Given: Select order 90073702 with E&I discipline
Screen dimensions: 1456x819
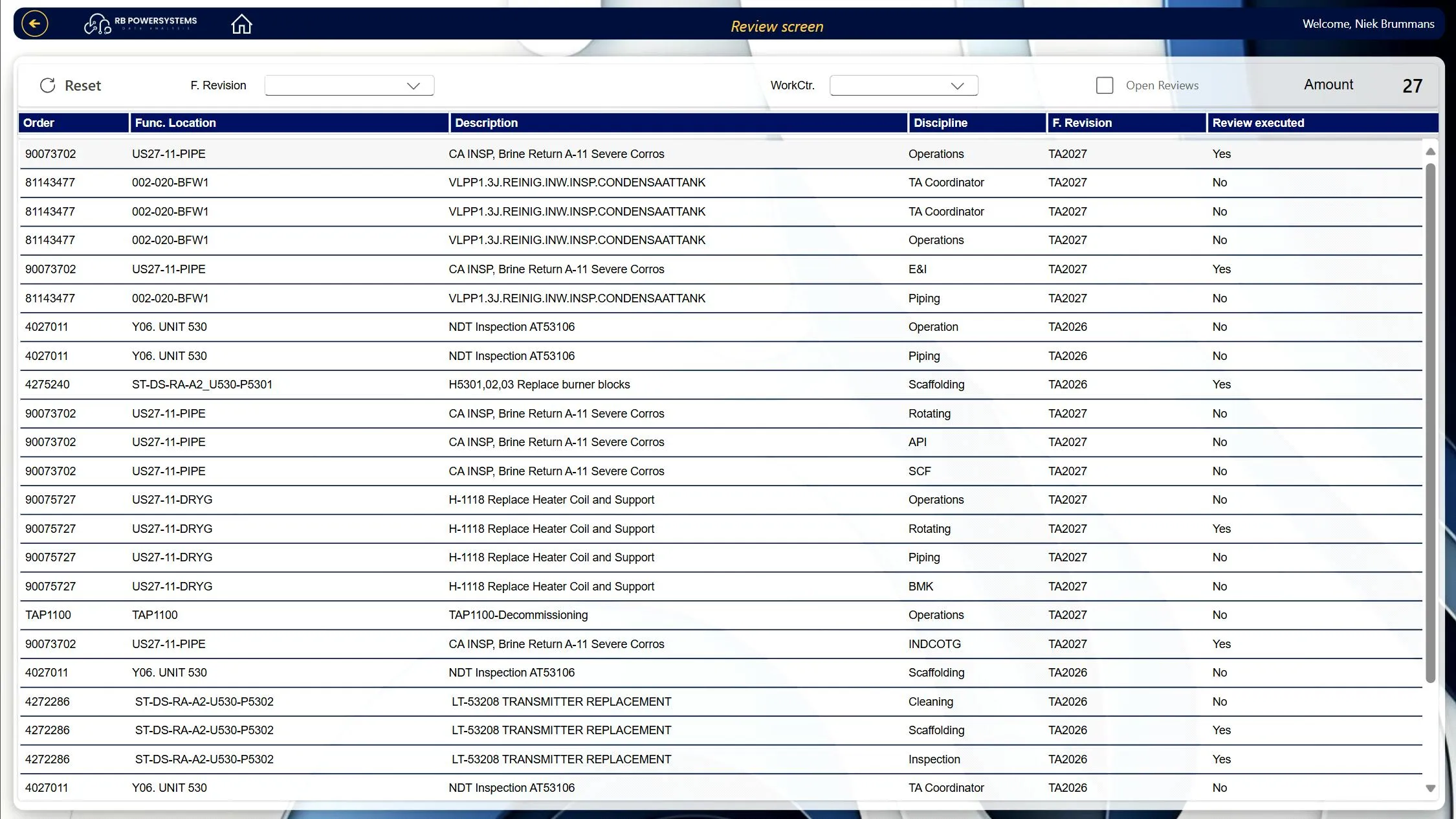Looking at the screenshot, I should (x=721, y=269).
